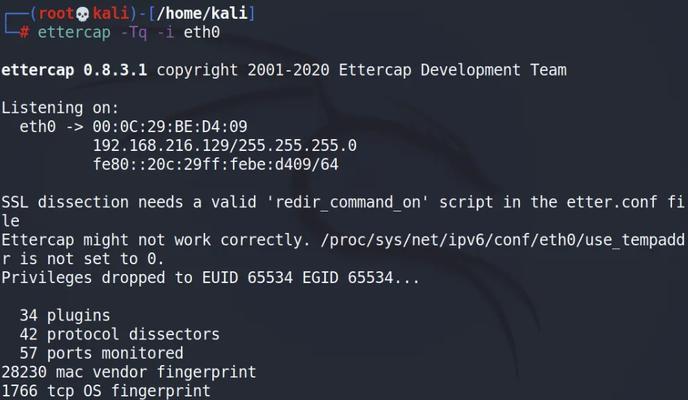
Task: Click the 1766 tcp OS fingerprint line
Action: (106, 391)
